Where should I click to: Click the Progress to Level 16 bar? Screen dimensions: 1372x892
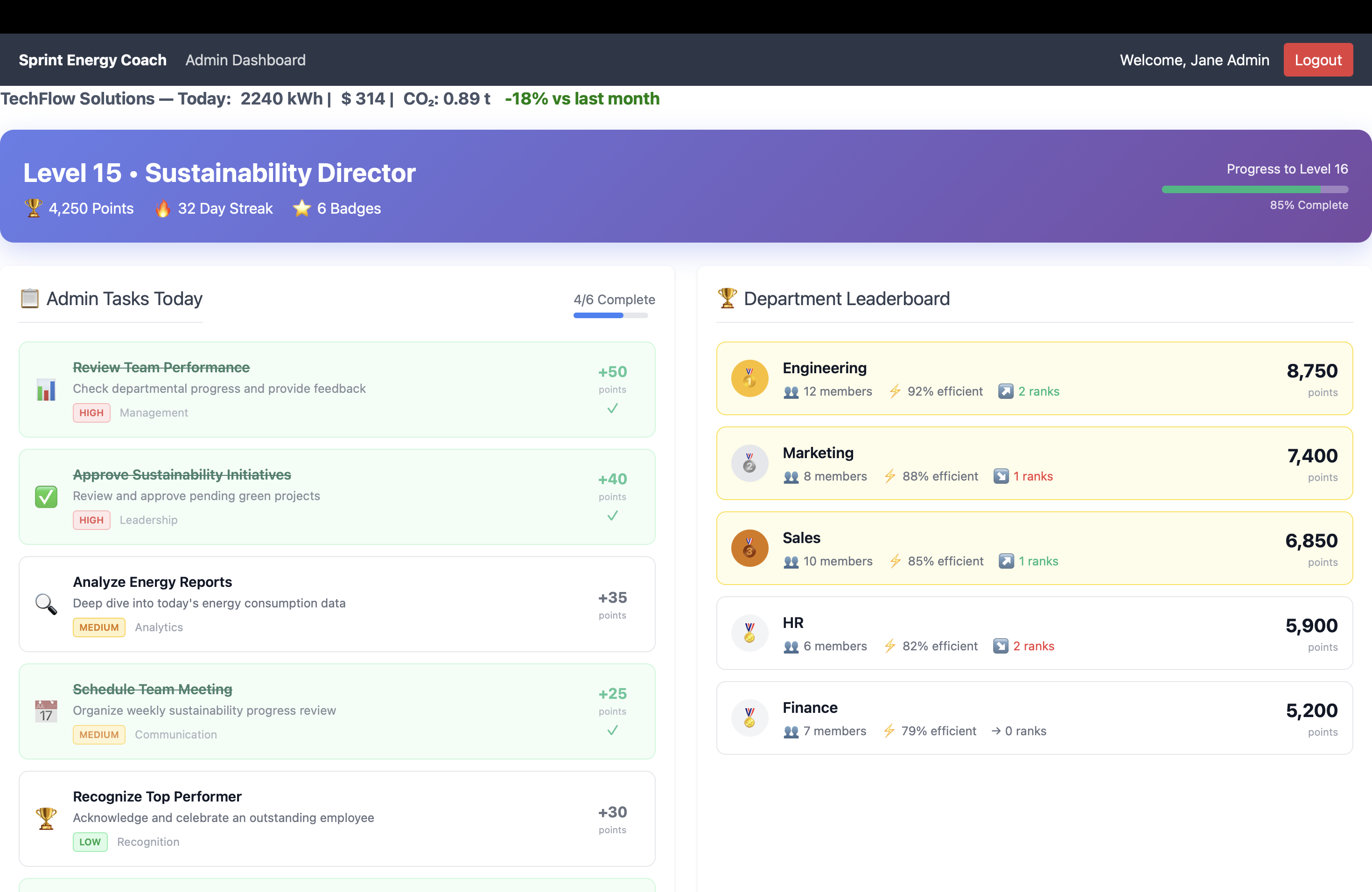click(x=1254, y=189)
